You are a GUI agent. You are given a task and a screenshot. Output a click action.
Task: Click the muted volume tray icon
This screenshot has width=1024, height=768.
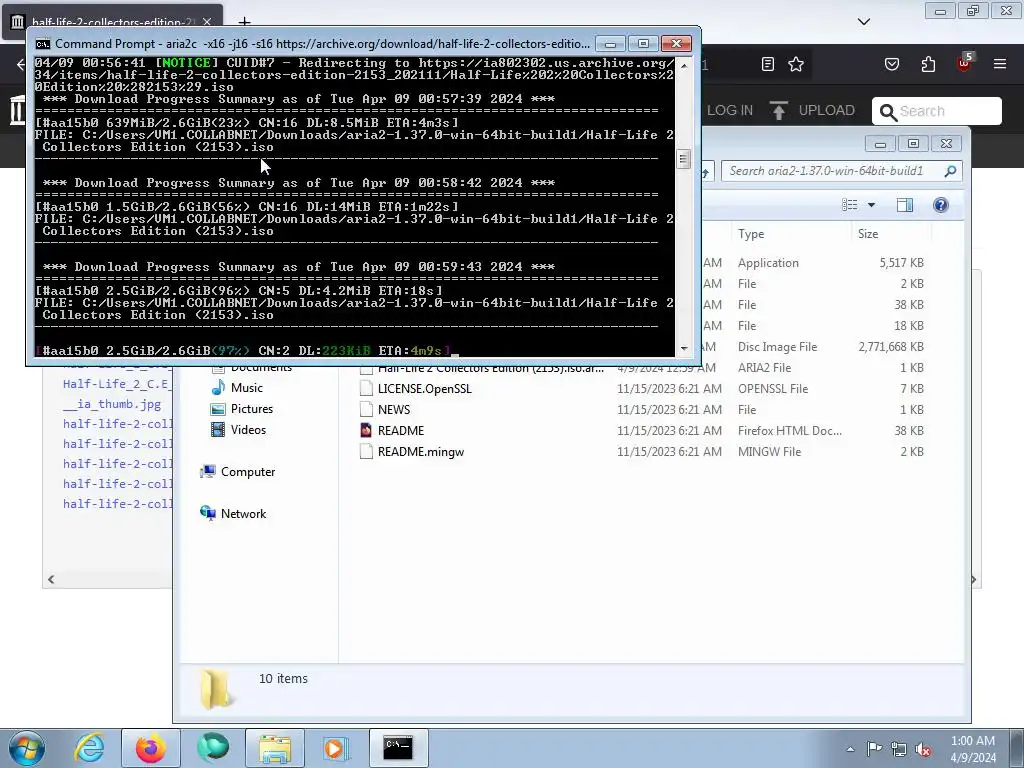[923, 749]
